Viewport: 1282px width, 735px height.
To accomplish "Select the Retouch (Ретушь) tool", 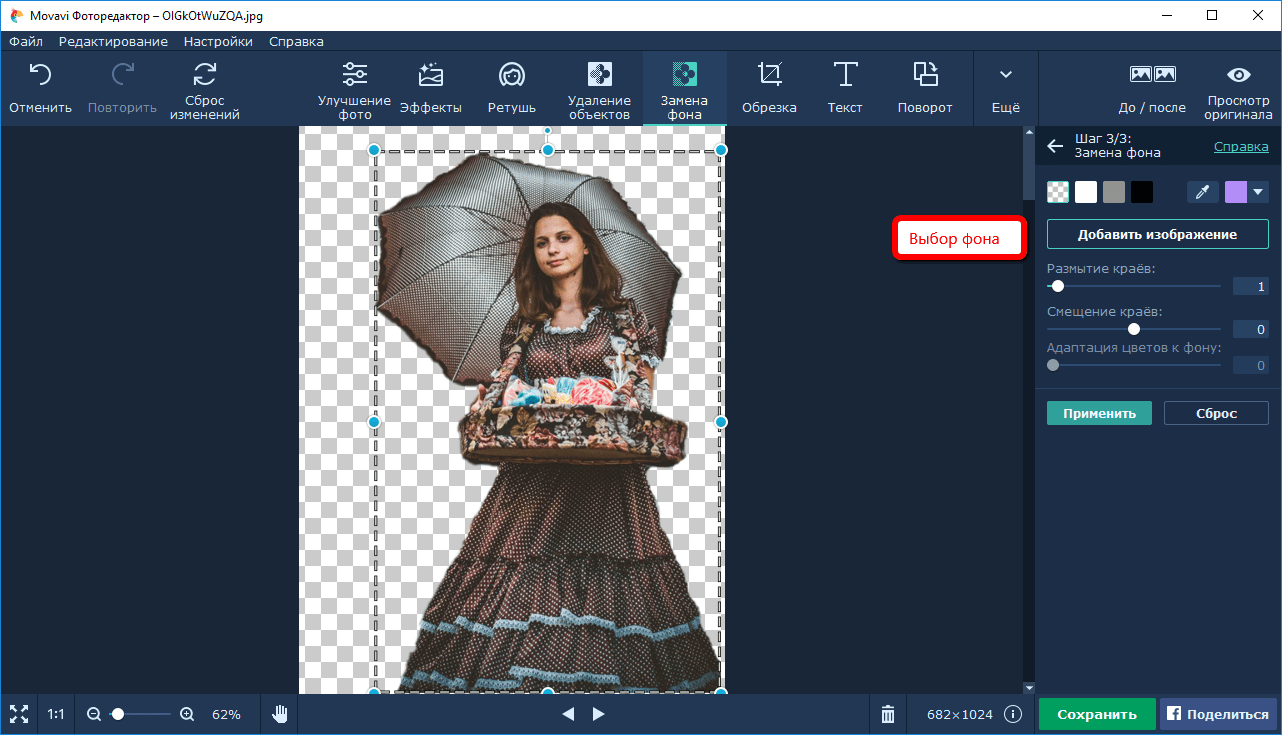I will click(x=512, y=75).
